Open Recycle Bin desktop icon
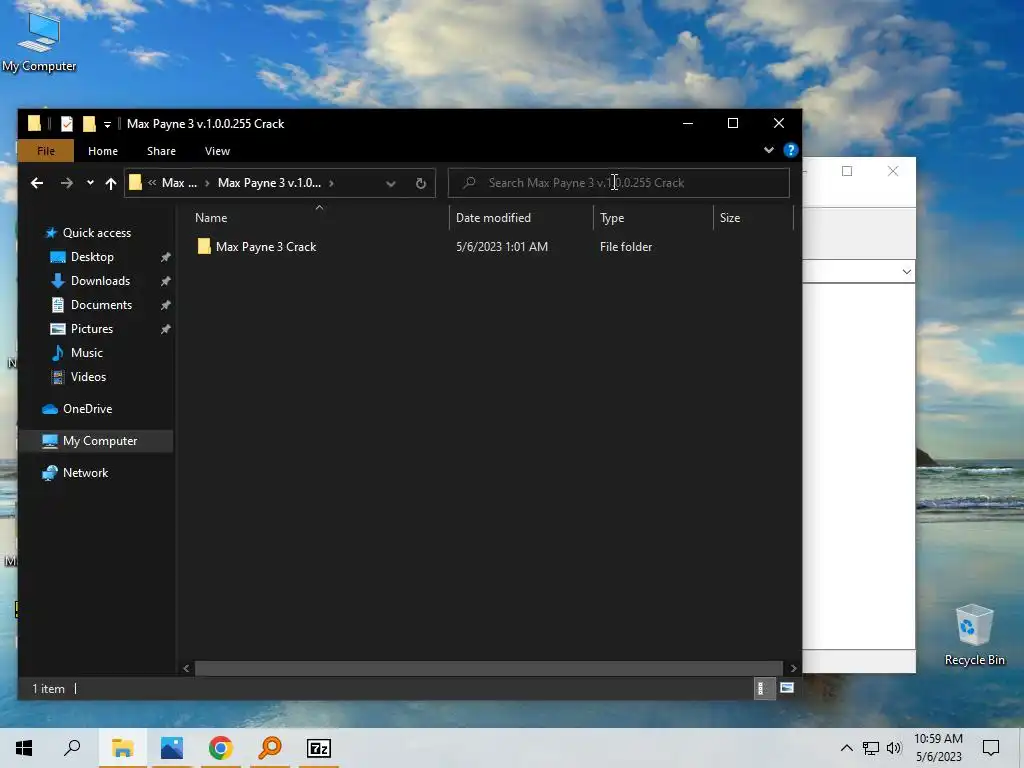The height and width of the screenshot is (768, 1024). [x=974, y=635]
